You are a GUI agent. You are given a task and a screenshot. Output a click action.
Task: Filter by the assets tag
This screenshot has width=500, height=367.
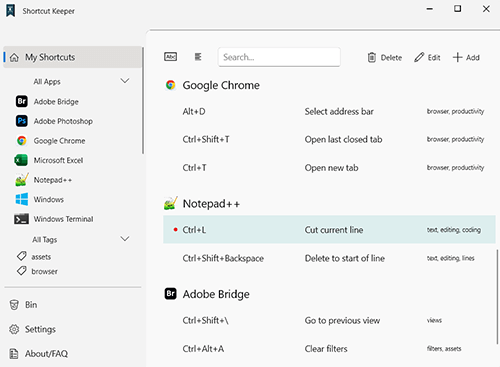(41, 257)
